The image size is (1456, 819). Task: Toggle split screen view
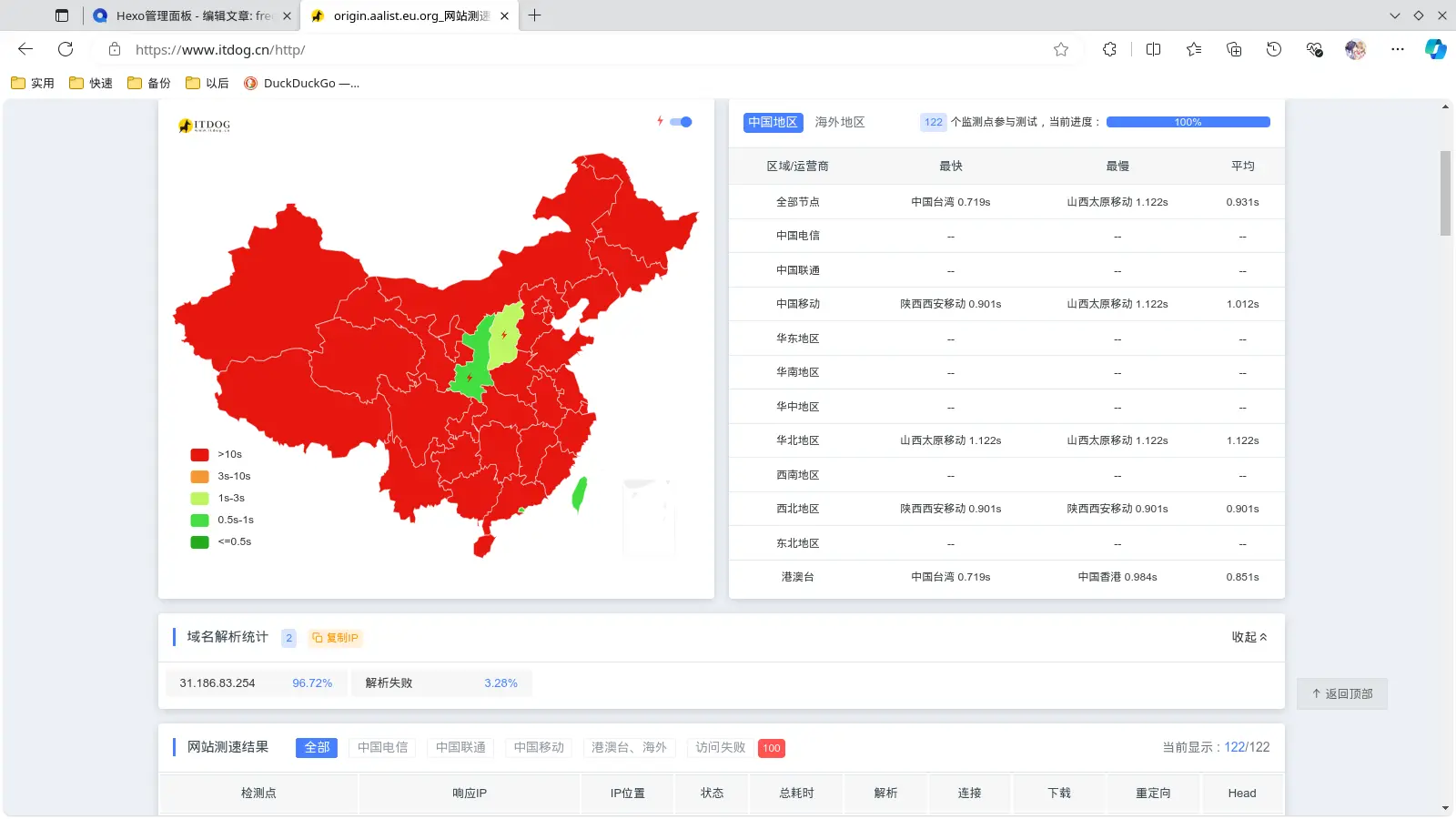pos(1153,49)
